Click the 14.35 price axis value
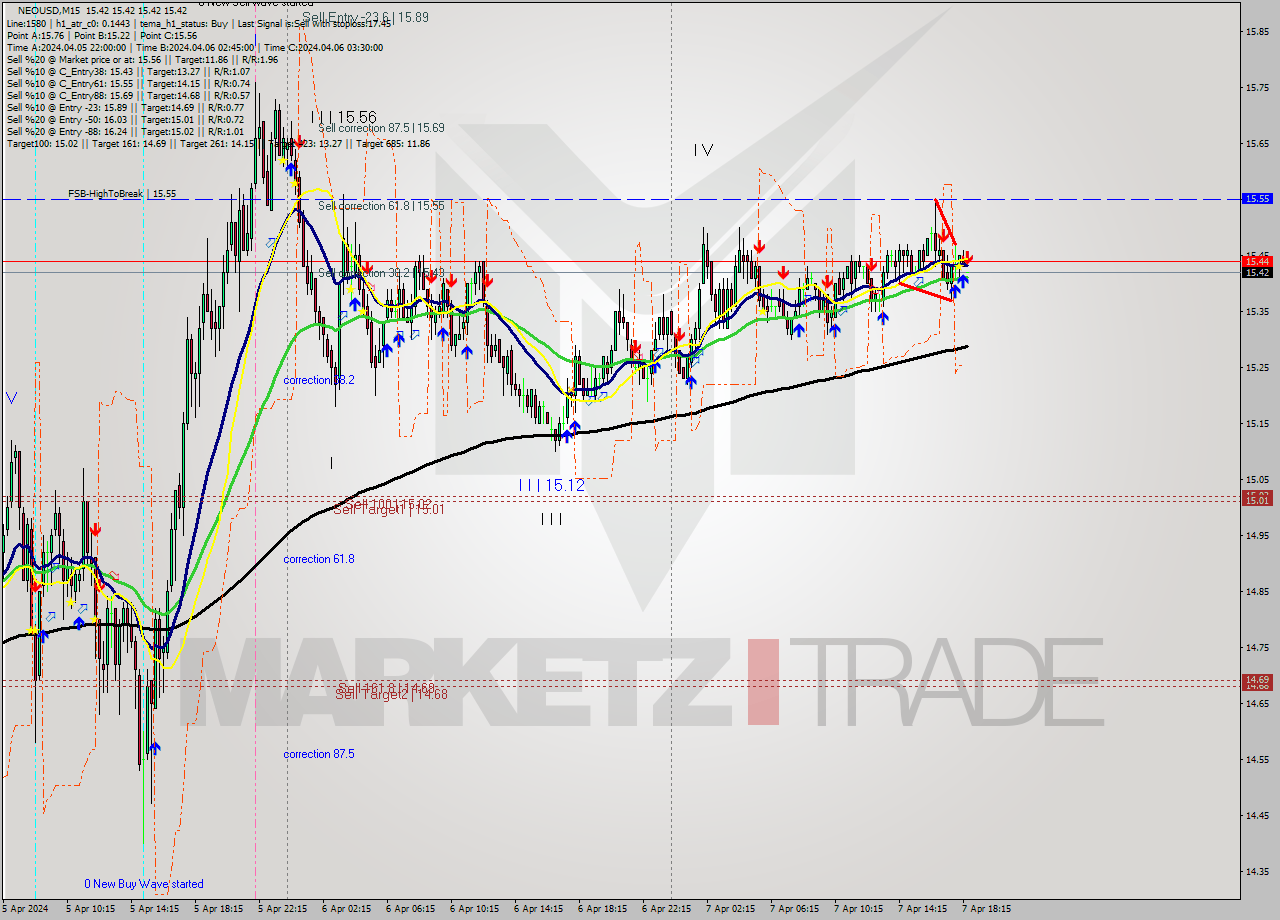Screen dimensions: 1280x920 point(1256,872)
